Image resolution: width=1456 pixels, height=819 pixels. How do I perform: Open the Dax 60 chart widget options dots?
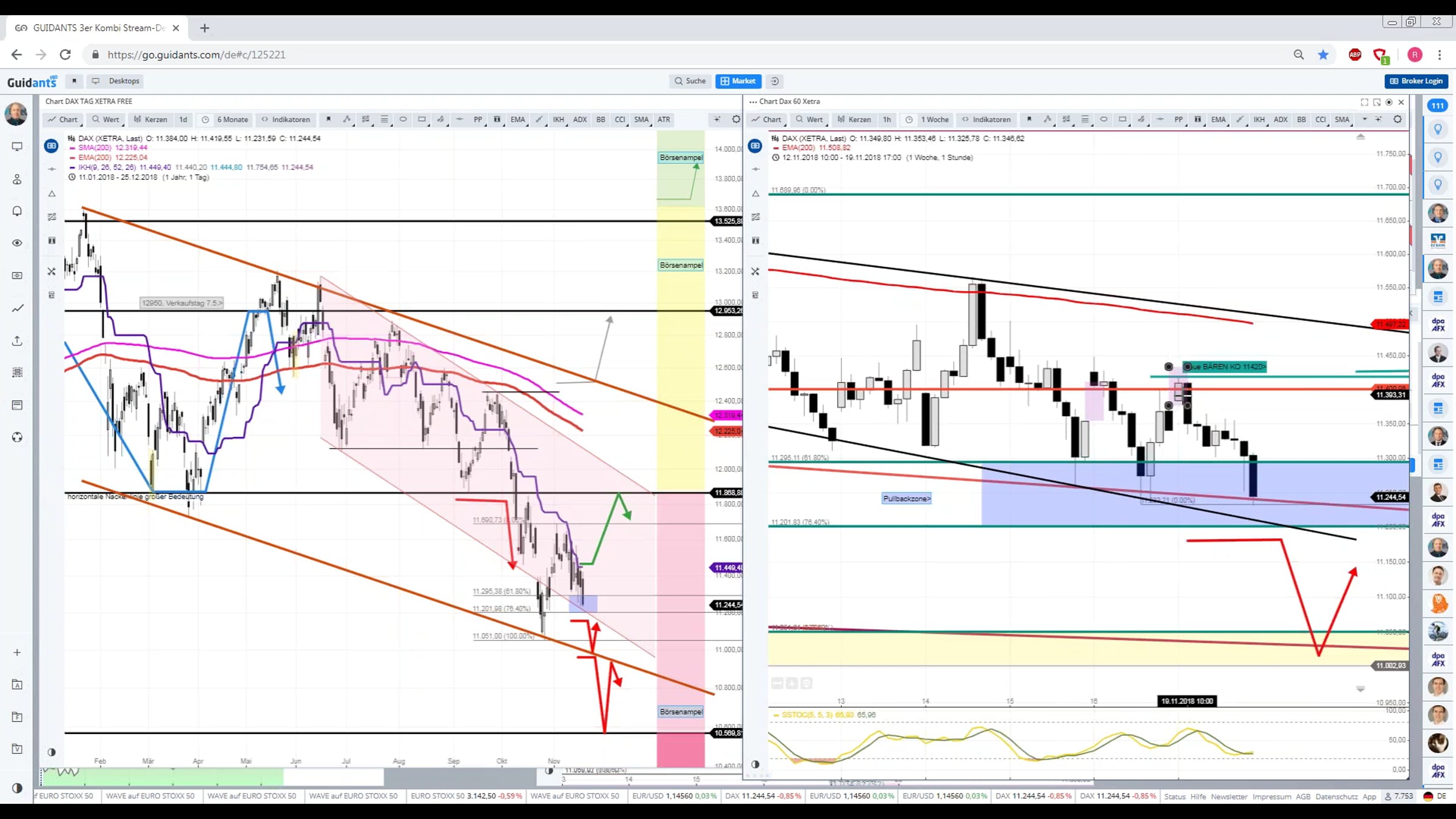click(753, 102)
